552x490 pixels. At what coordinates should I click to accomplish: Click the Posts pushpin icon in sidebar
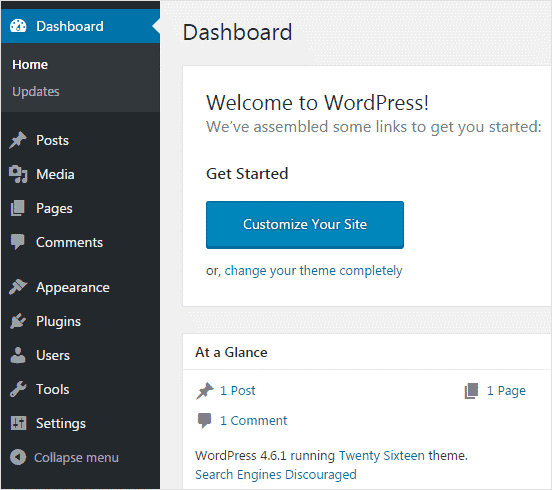pyautogui.click(x=18, y=140)
